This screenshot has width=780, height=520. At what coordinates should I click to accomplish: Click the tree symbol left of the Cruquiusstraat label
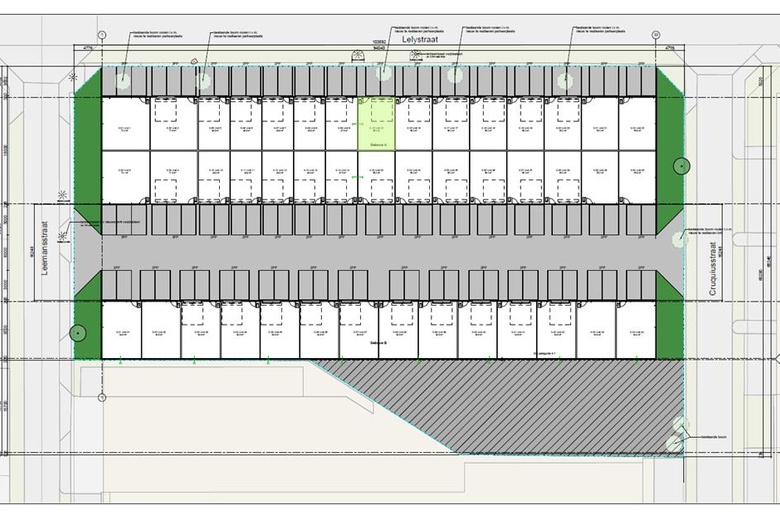pos(679,238)
